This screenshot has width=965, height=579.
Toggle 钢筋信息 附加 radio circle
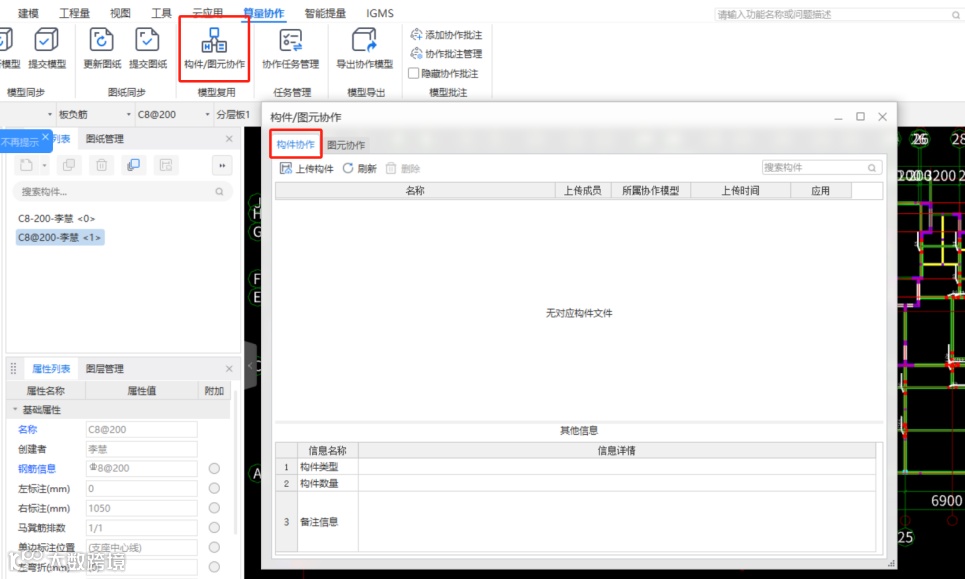click(x=214, y=468)
